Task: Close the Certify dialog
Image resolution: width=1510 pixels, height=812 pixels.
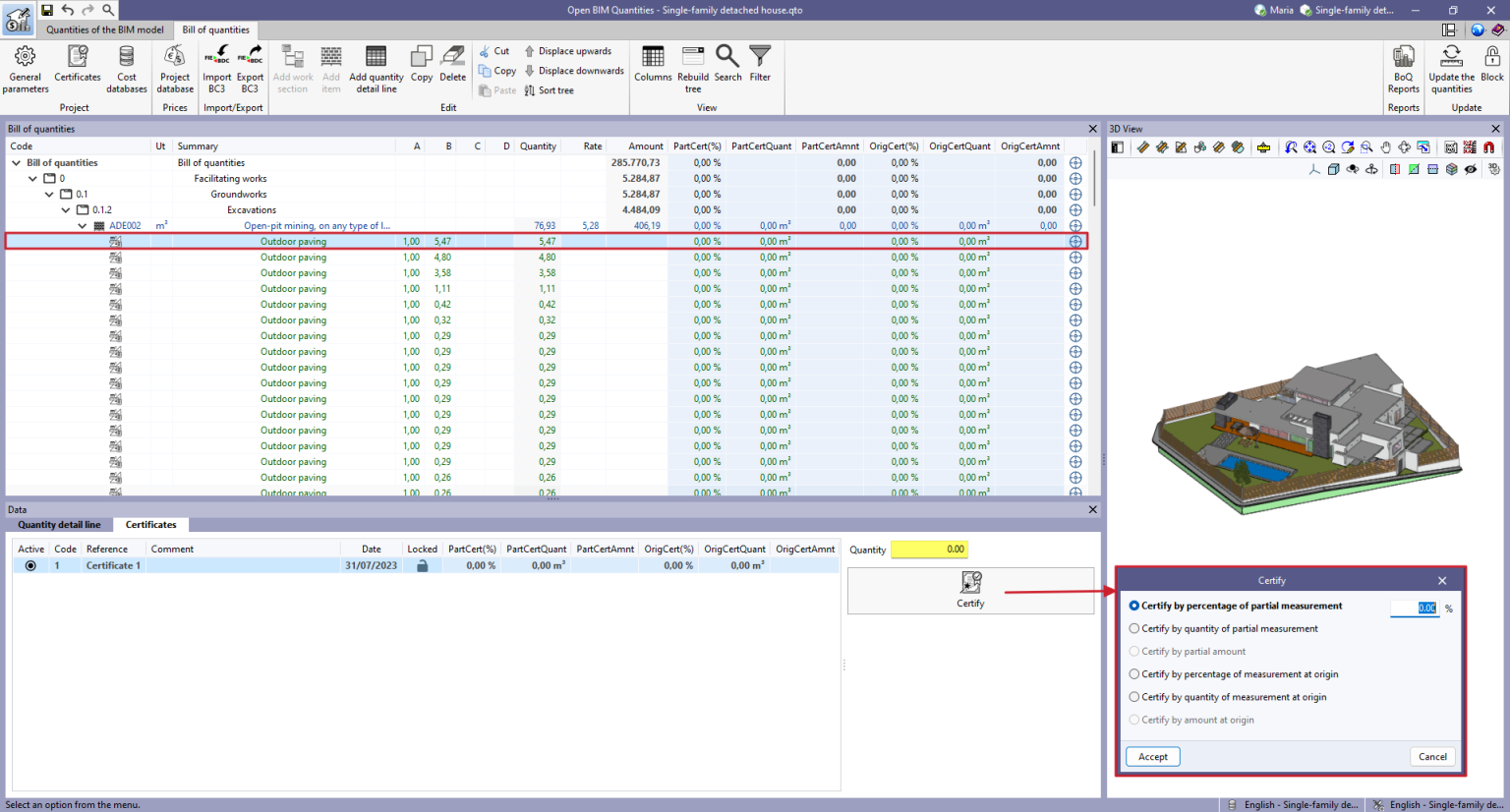Action: coord(1442,581)
